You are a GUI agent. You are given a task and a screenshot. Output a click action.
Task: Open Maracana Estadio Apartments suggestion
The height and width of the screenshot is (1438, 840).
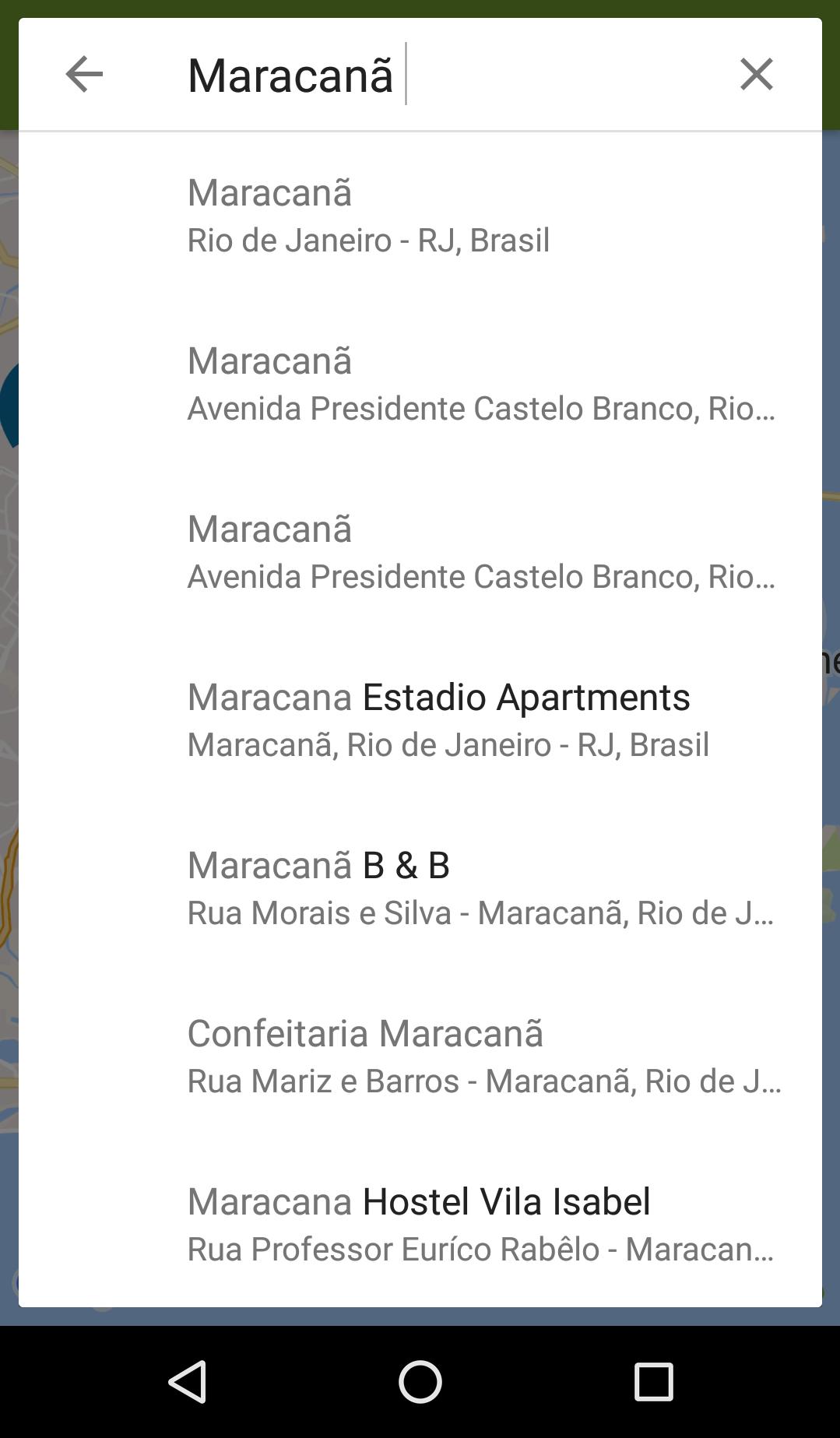pos(420,721)
